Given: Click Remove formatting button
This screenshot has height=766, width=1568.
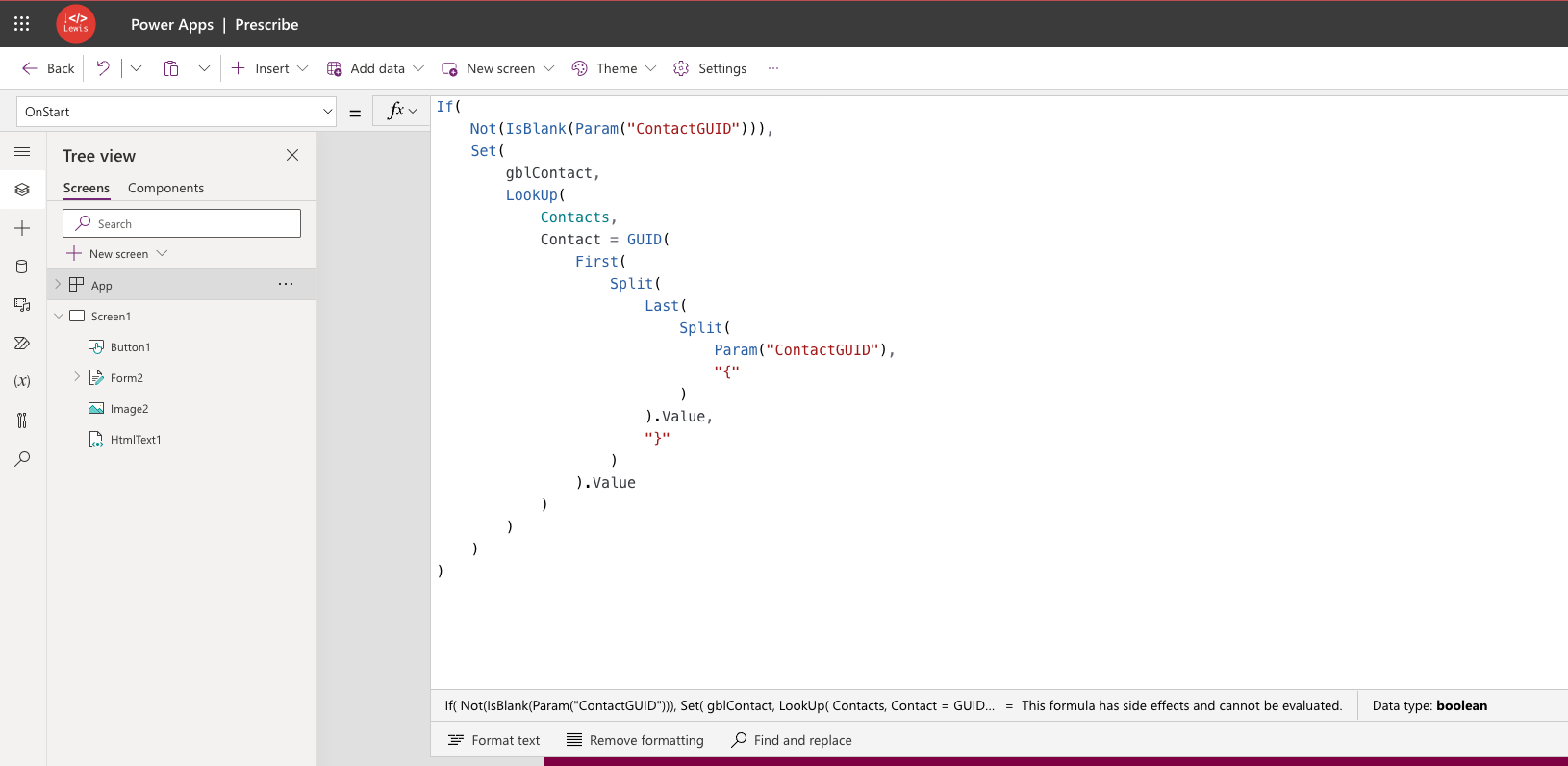Looking at the screenshot, I should pos(635,740).
